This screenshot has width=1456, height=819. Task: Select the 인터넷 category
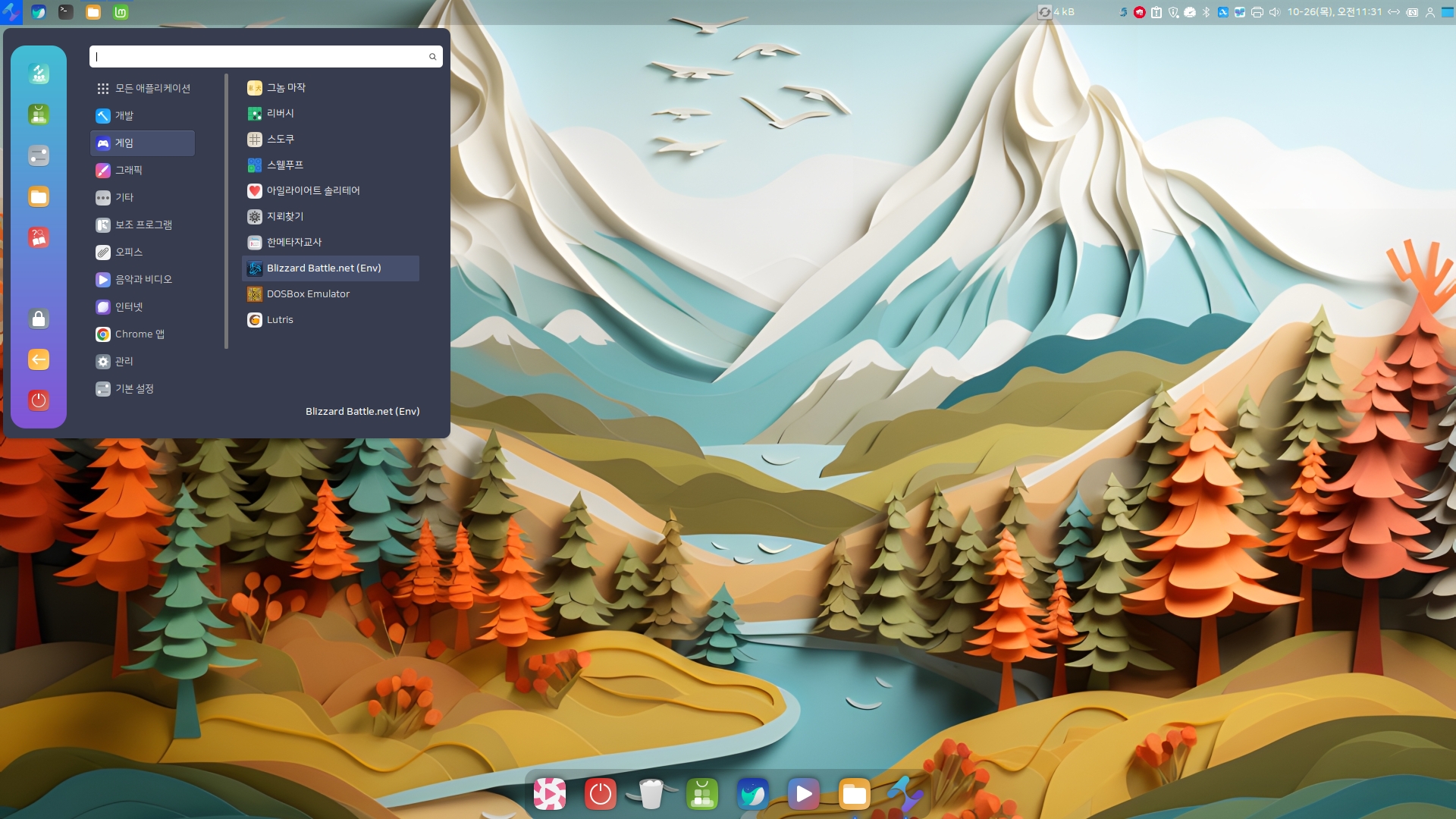click(128, 307)
